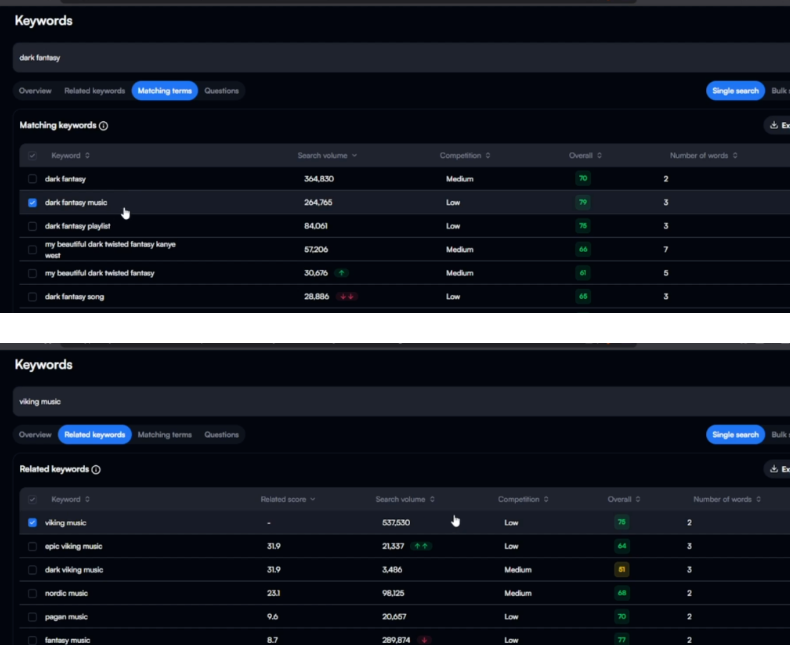
Task: Click info icon beside Related keywords heading
Action: click(96, 470)
